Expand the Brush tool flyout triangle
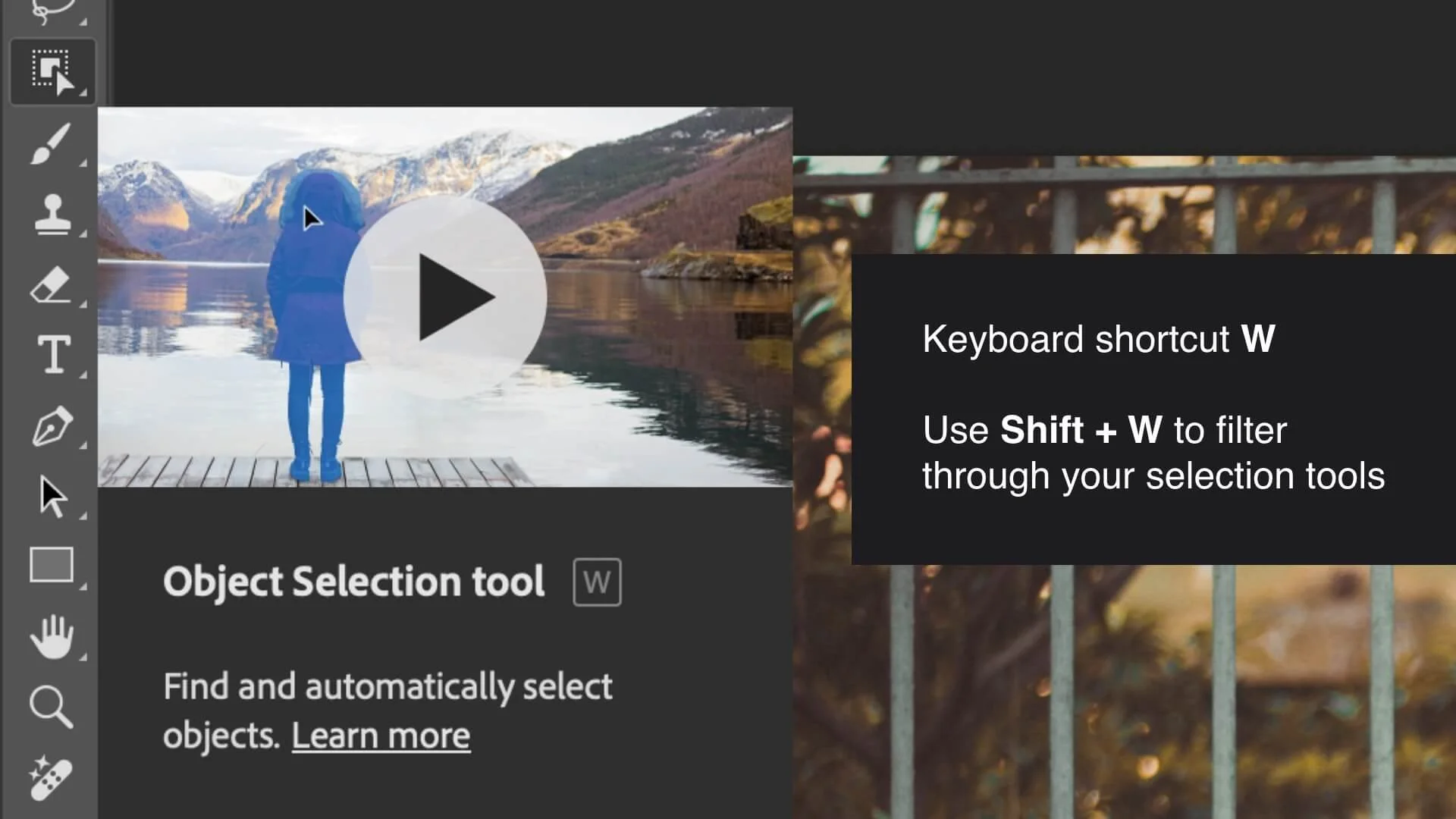This screenshot has height=819, width=1456. [x=83, y=163]
